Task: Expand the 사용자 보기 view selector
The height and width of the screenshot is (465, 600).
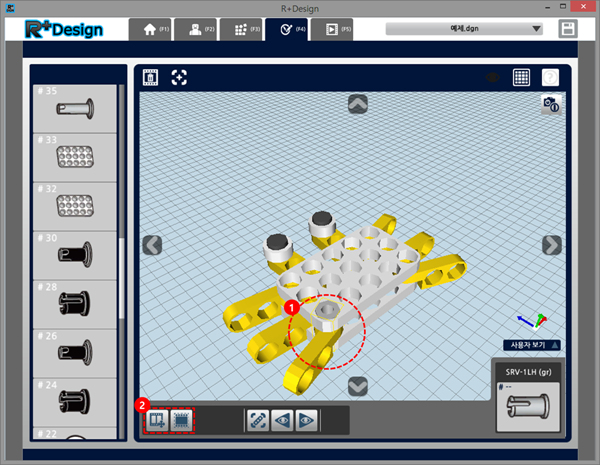Action: click(531, 345)
